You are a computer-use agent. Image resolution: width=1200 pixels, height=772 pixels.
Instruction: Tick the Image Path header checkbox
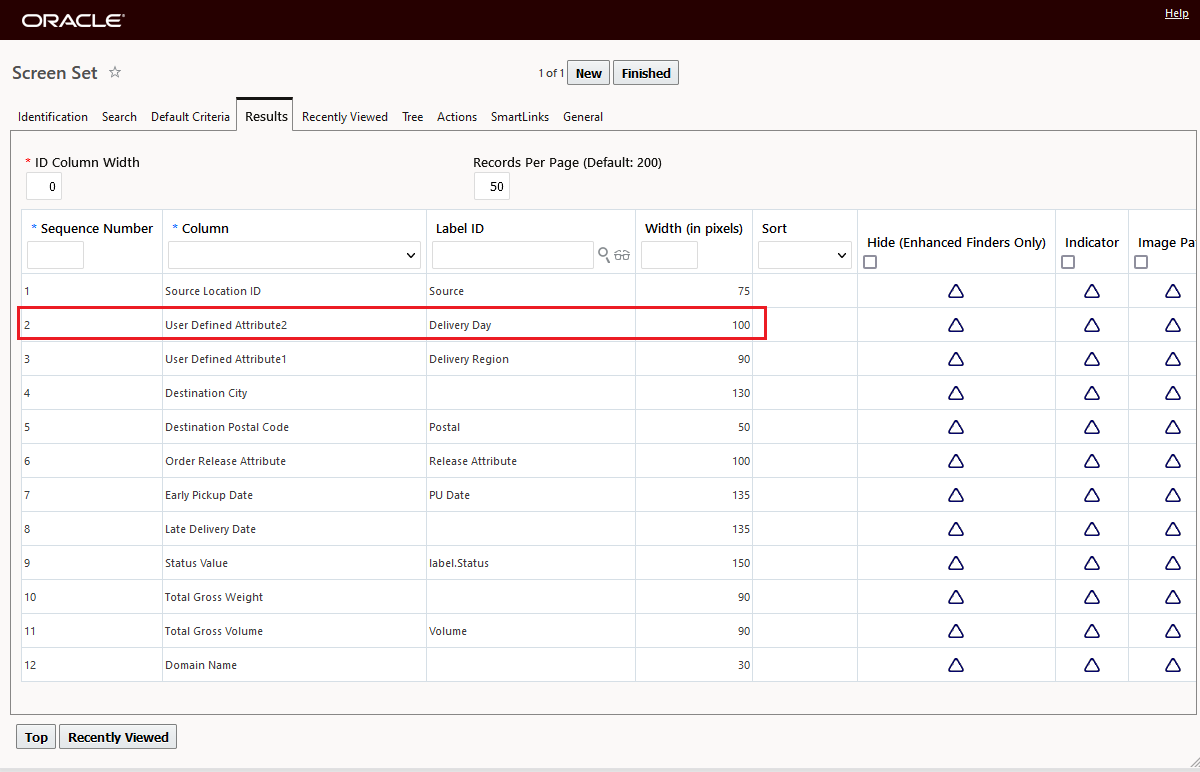pyautogui.click(x=1141, y=262)
